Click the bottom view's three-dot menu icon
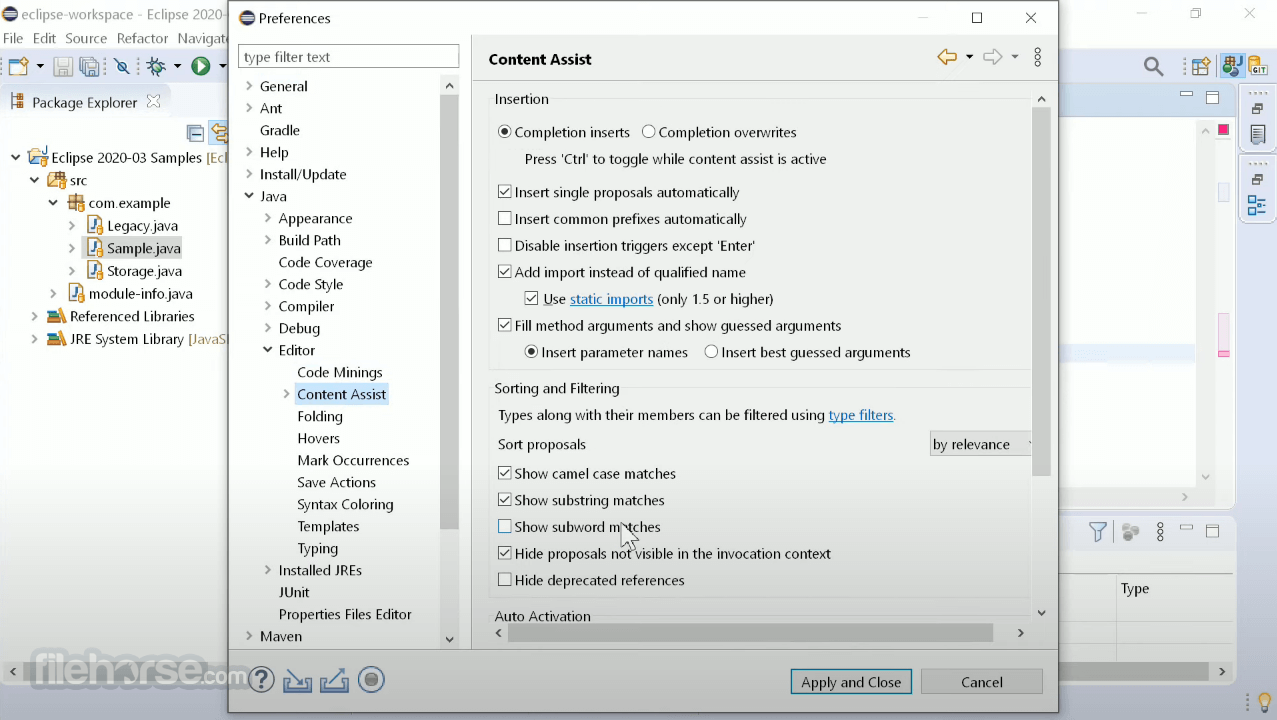This screenshot has width=1277, height=720. pyautogui.click(x=1160, y=532)
